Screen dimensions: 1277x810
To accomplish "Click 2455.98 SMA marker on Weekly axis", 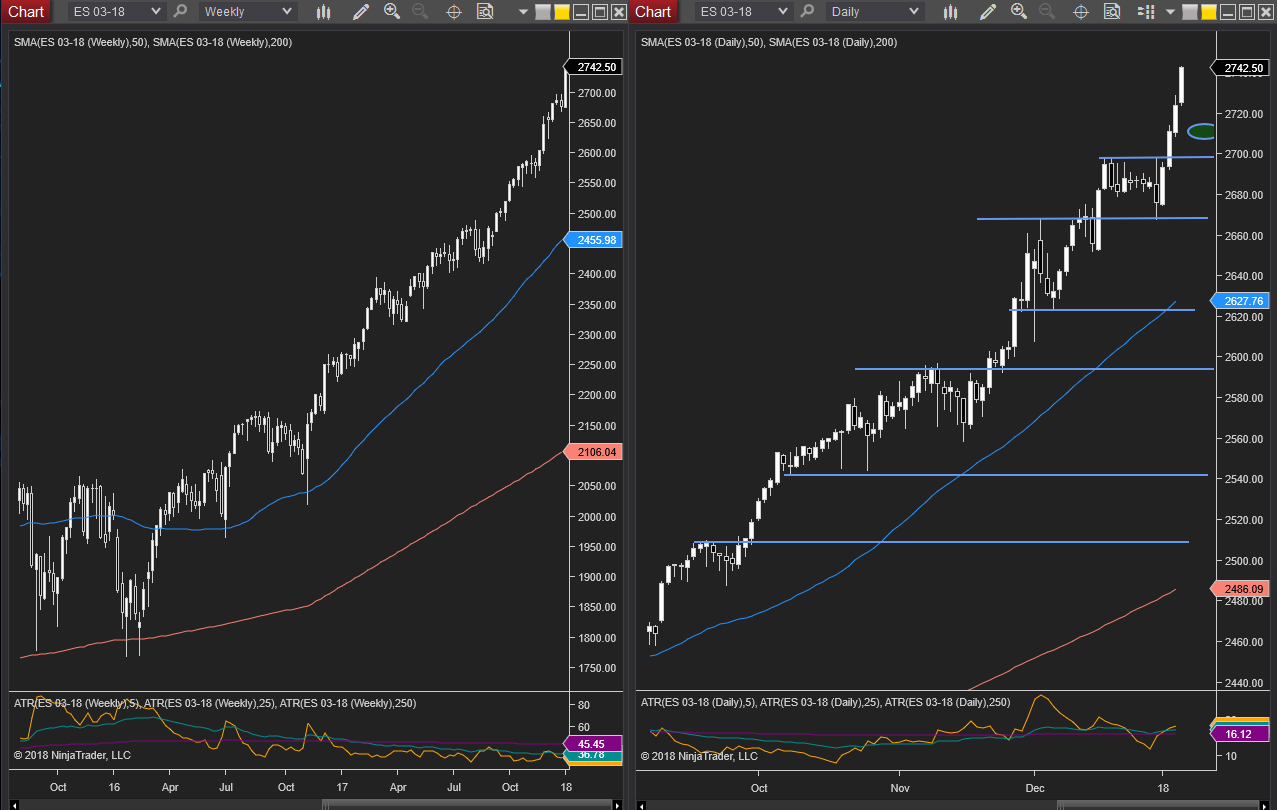I will 595,240.
